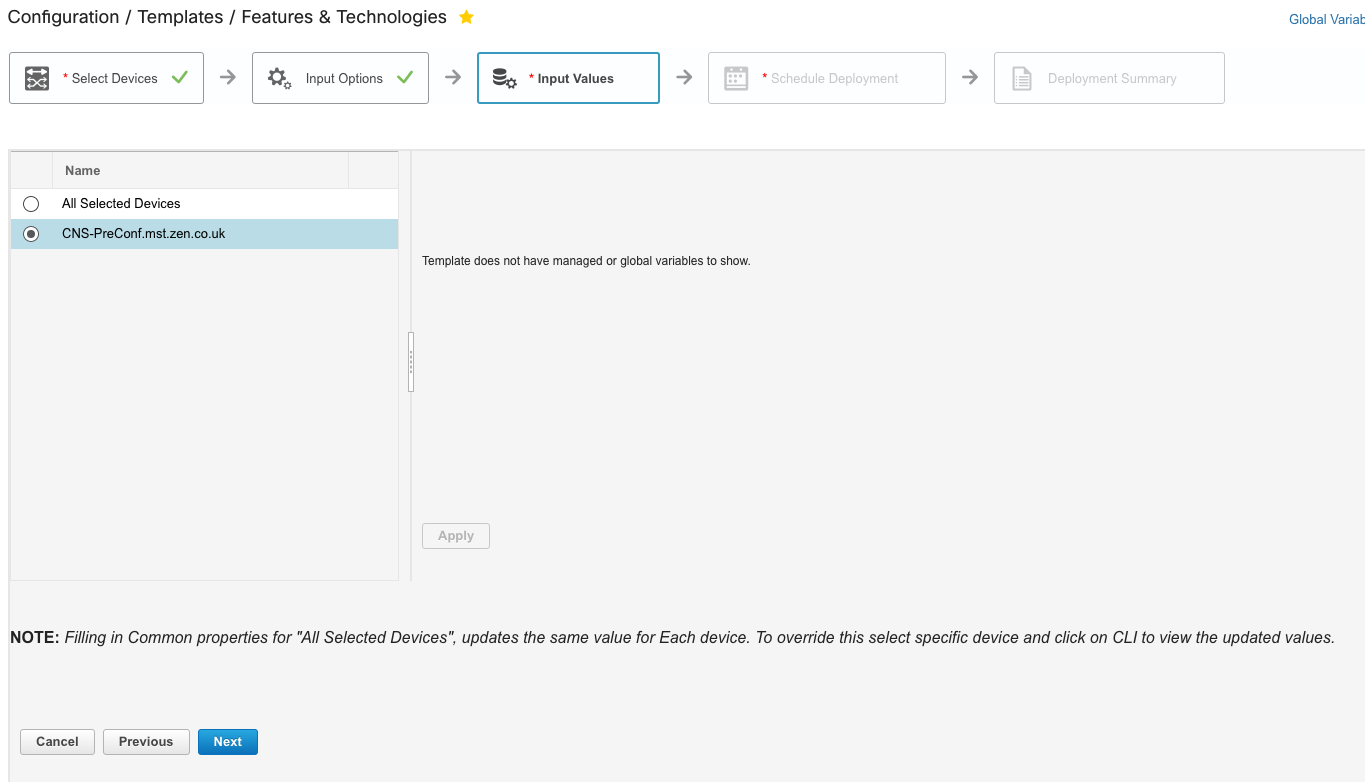Click the greyed-out Apply button
The image size is (1365, 782).
click(x=456, y=536)
